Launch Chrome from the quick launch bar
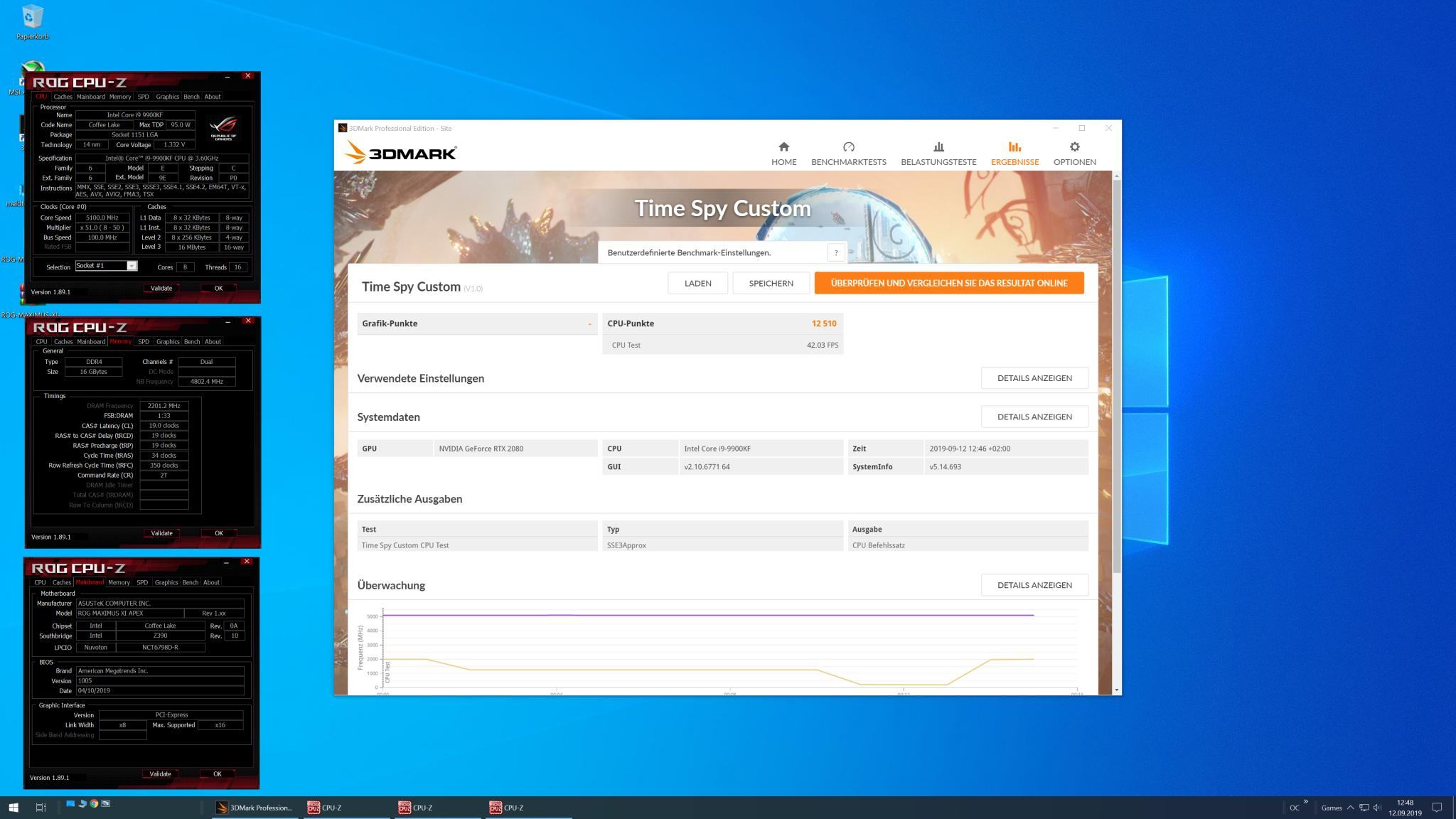Screen dimensions: 1456x819 [x=94, y=804]
